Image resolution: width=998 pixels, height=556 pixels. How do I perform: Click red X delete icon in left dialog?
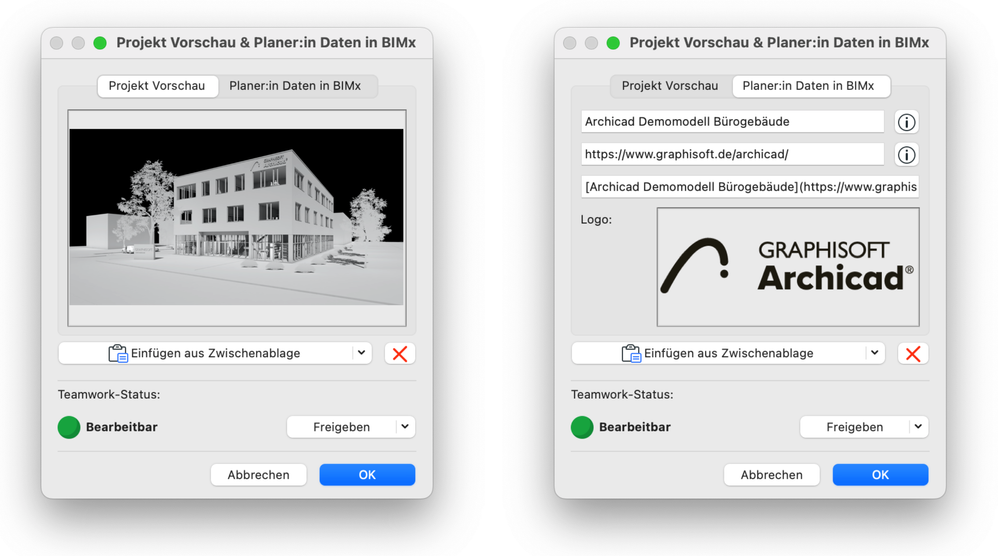tap(400, 354)
